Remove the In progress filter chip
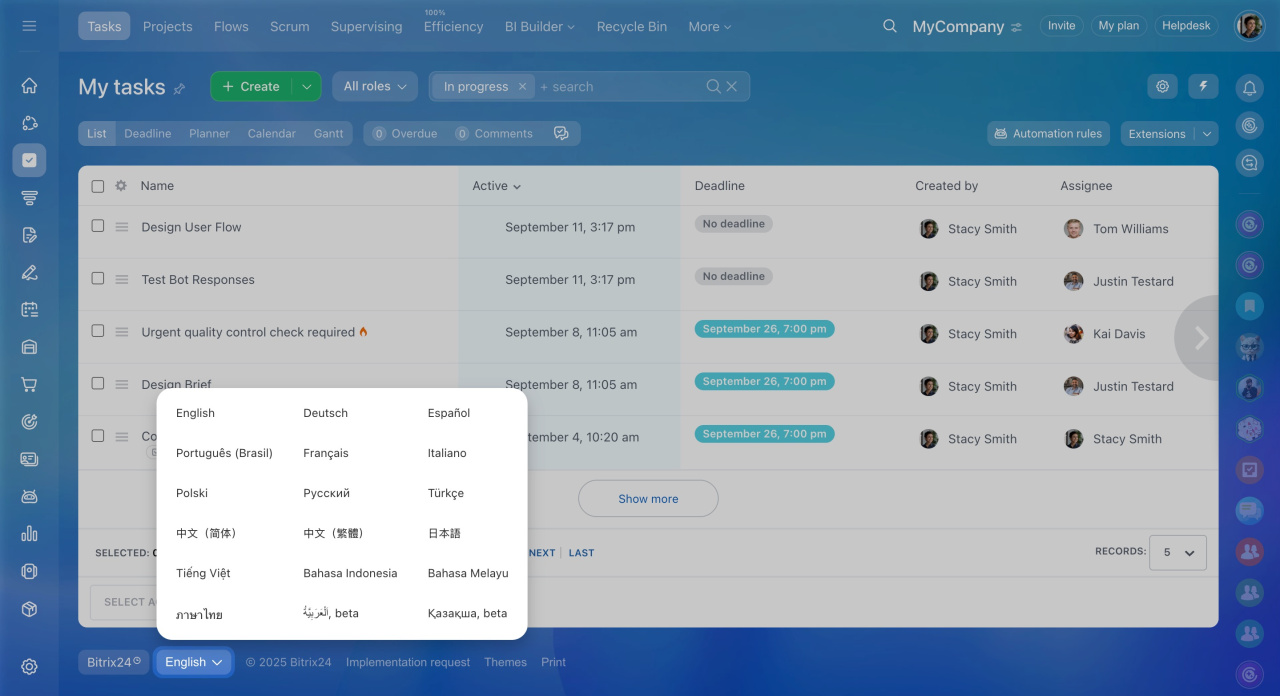The image size is (1280, 696). click(x=522, y=86)
